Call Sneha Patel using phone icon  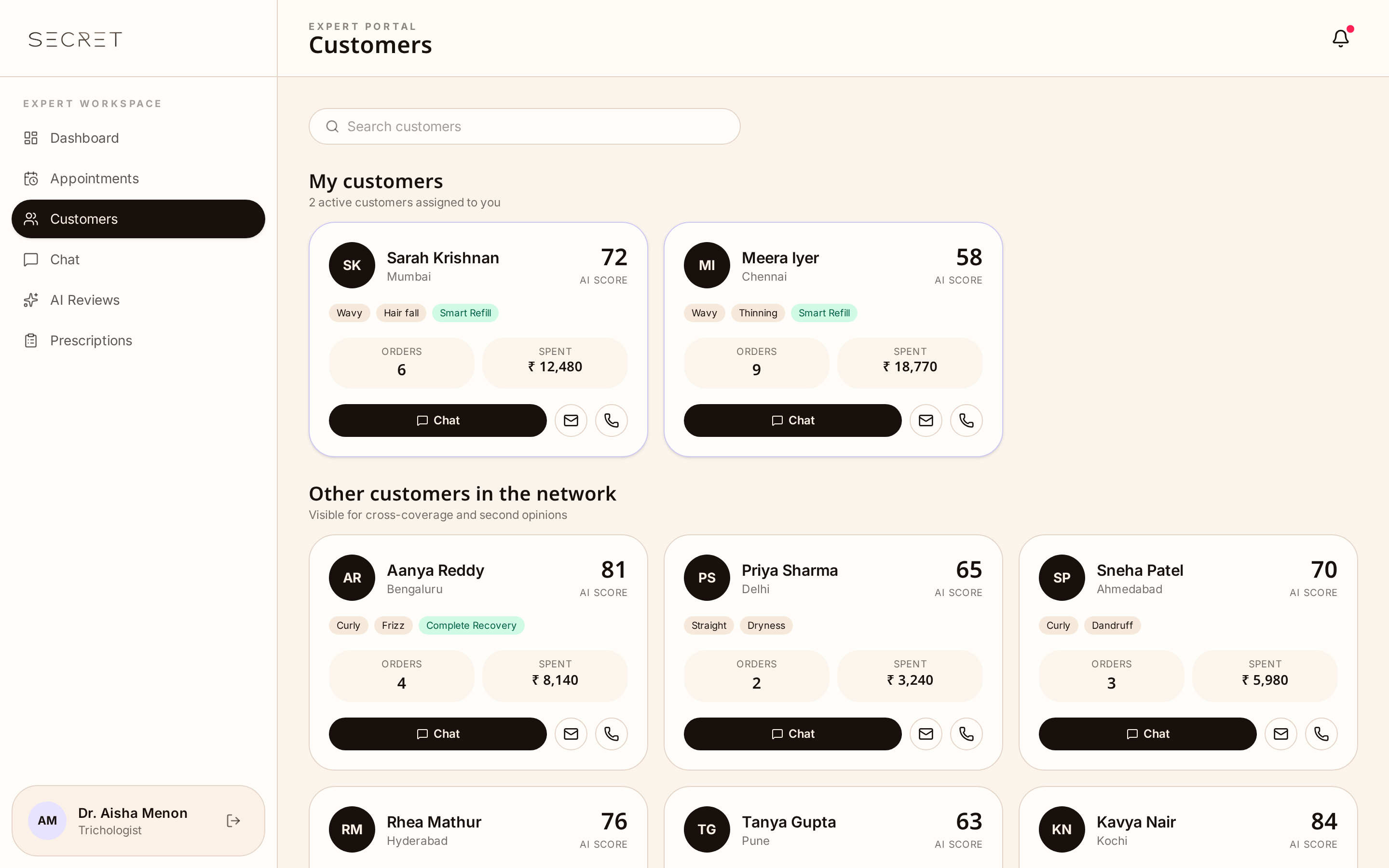click(x=1321, y=733)
